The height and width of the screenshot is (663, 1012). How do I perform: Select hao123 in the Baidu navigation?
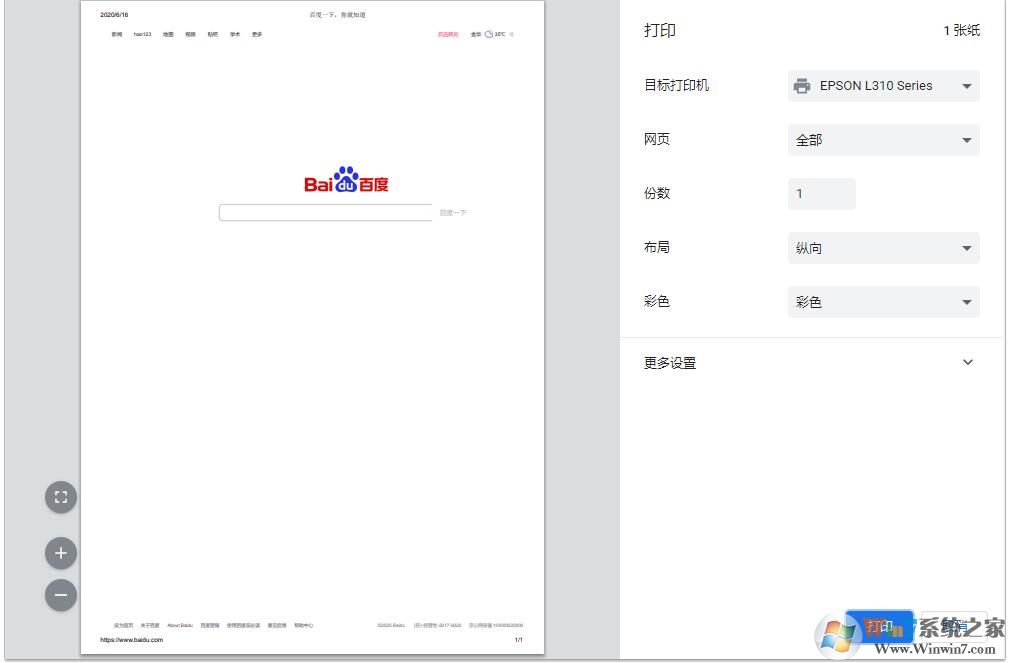(142, 33)
